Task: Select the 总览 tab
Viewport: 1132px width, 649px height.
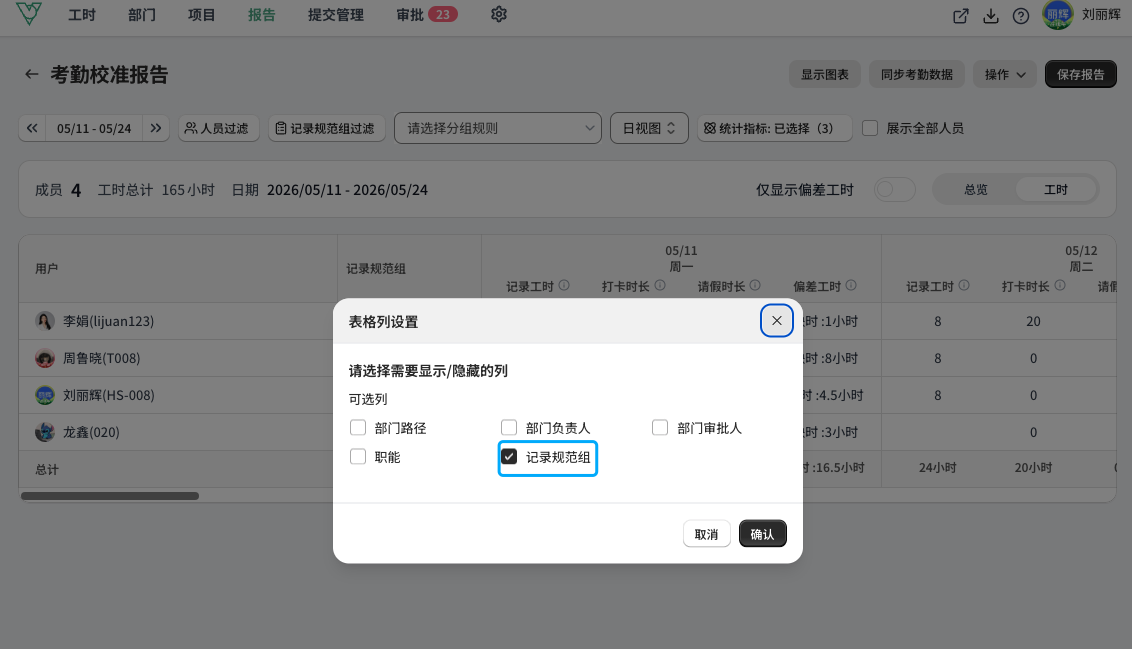Action: [x=976, y=189]
